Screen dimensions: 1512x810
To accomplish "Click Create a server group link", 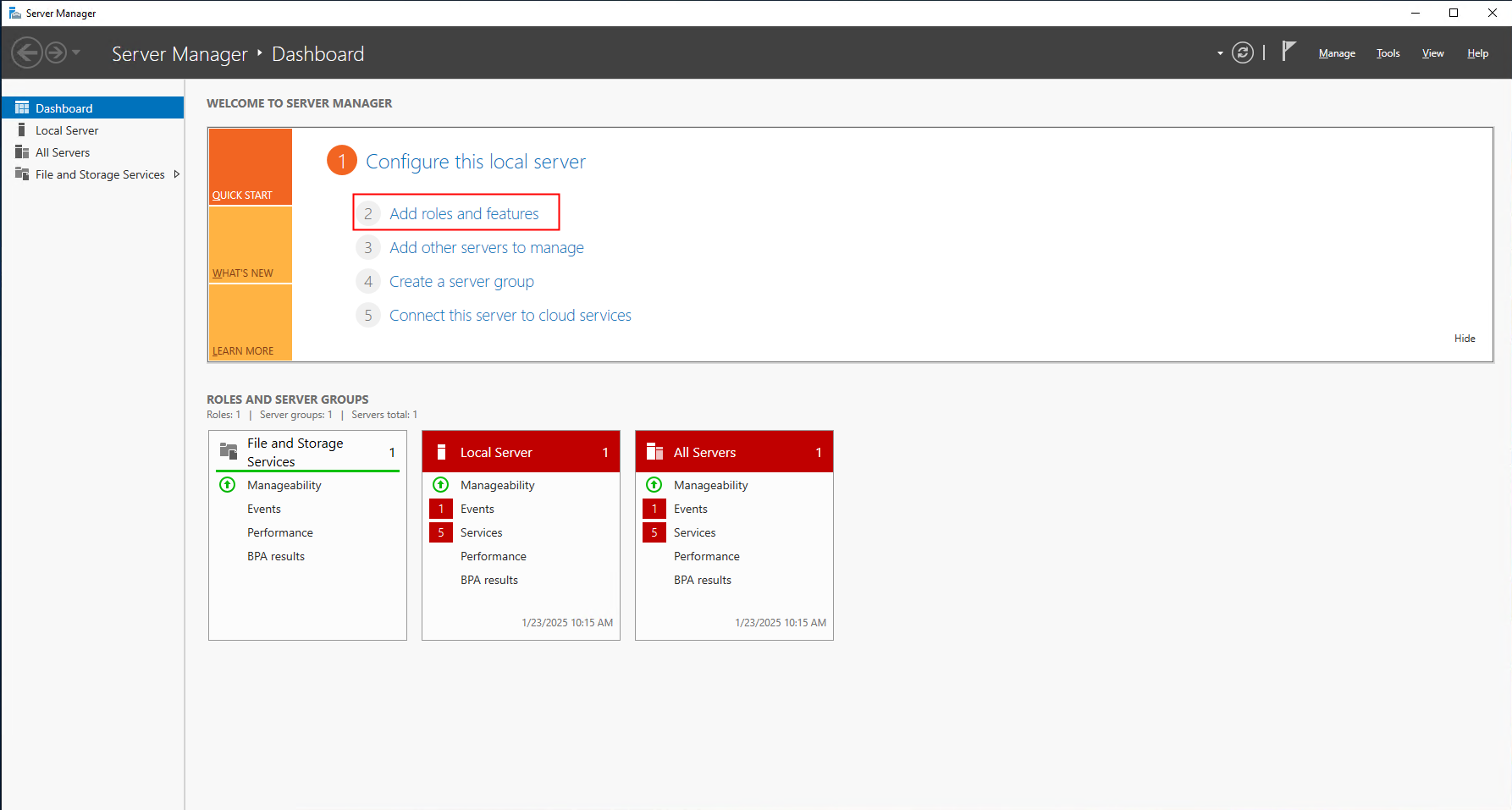I will 461,281.
